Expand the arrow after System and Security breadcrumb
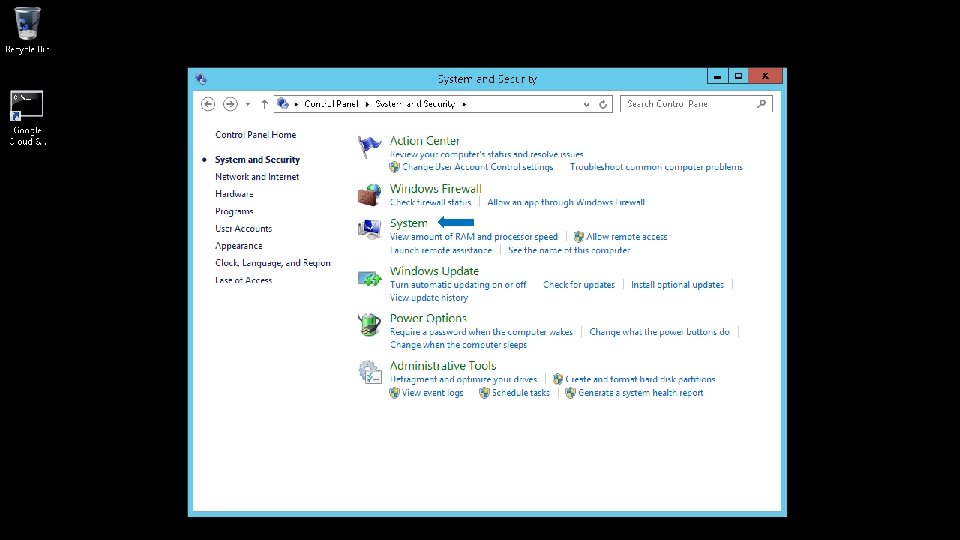Viewport: 960px width, 540px height. click(464, 104)
